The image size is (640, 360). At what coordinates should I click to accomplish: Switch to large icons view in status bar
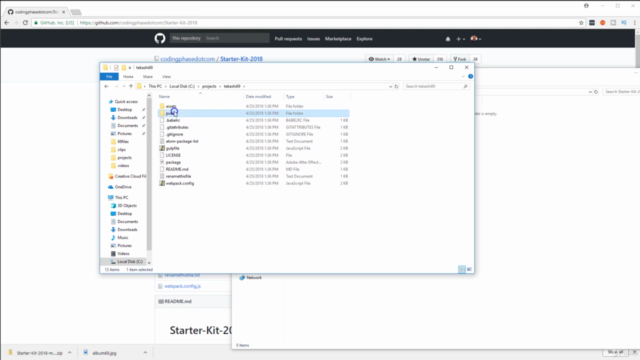coord(469,269)
